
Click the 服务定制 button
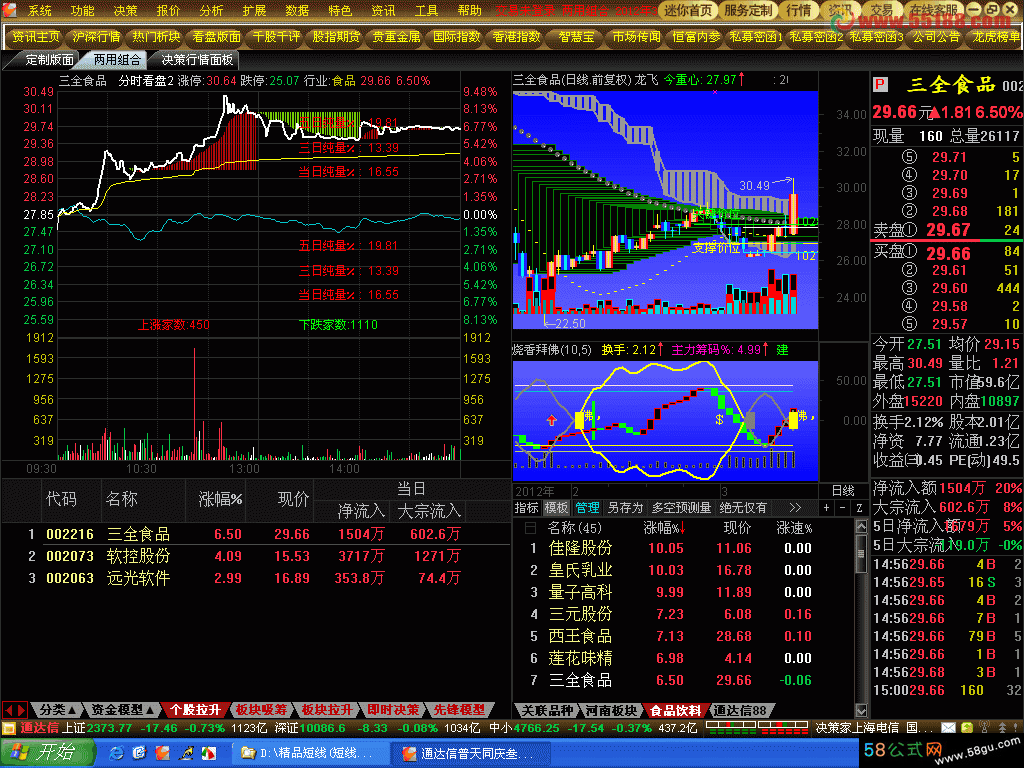748,10
